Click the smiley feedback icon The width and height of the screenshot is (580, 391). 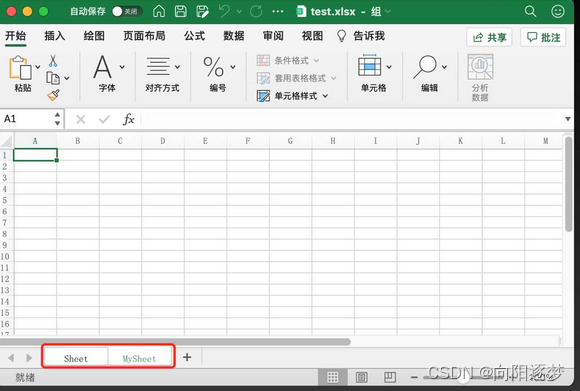557,11
